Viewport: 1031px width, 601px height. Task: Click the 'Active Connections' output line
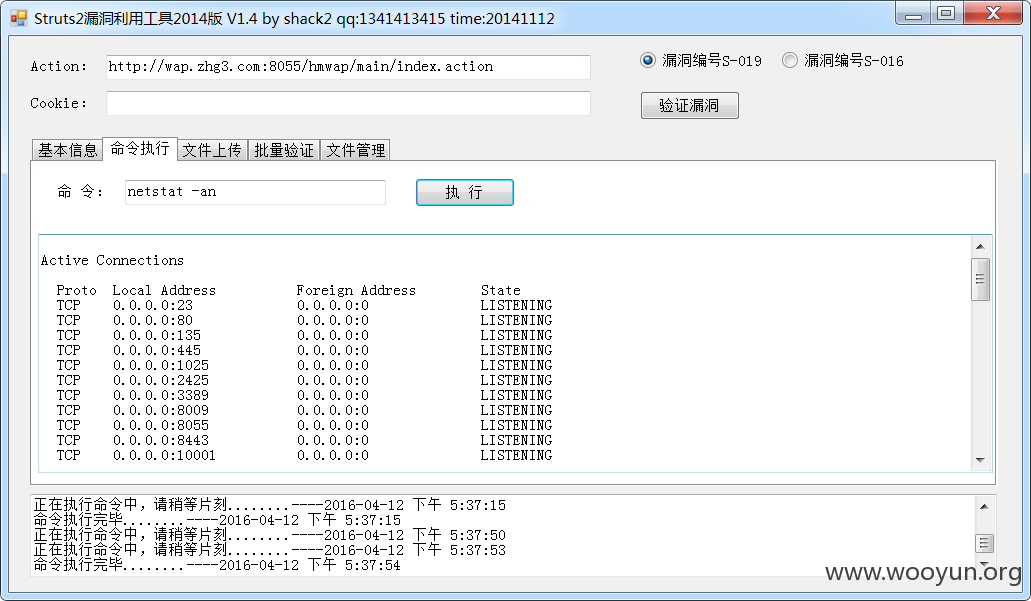pyautogui.click(x=112, y=260)
